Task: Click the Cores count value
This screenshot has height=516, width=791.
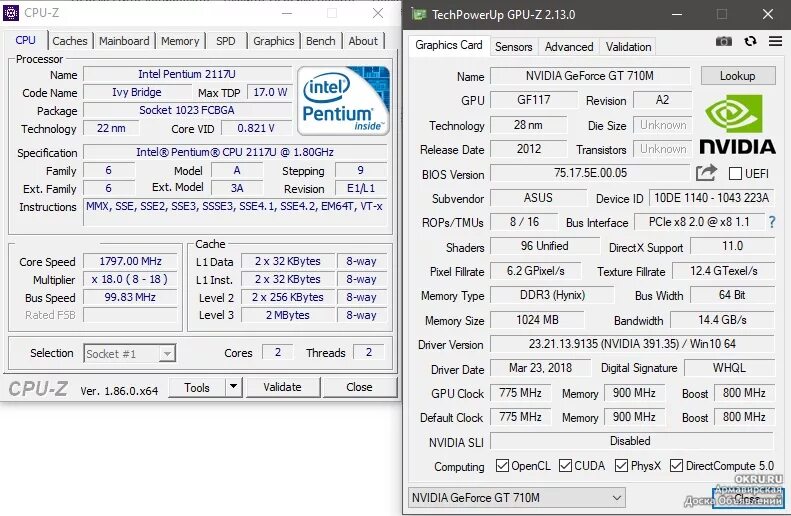Action: tap(277, 352)
